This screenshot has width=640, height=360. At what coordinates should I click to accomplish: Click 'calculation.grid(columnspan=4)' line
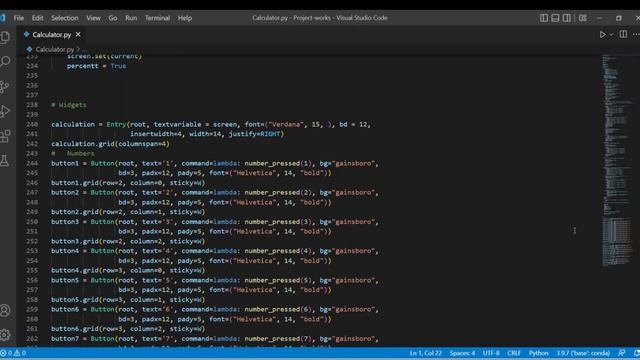110,144
